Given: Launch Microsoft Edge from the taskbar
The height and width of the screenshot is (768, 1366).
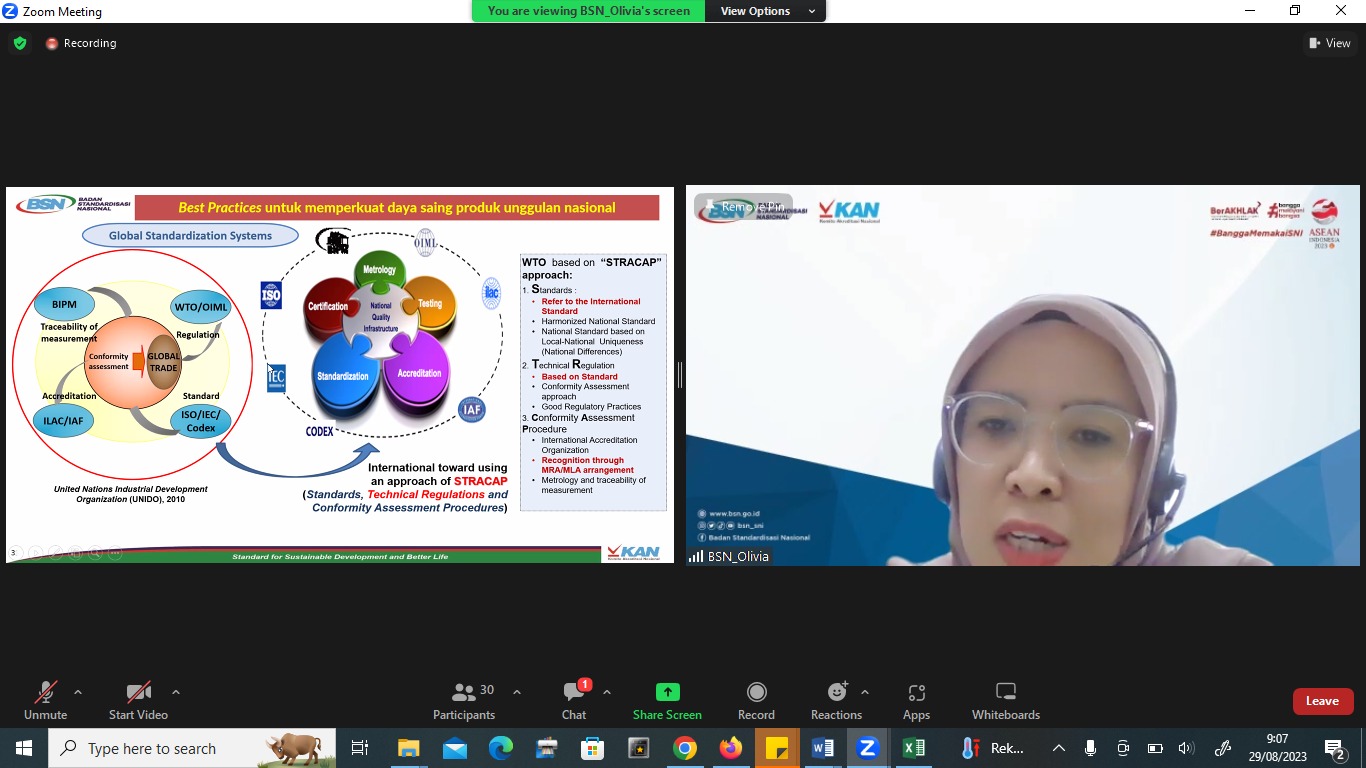Looking at the screenshot, I should (x=501, y=748).
